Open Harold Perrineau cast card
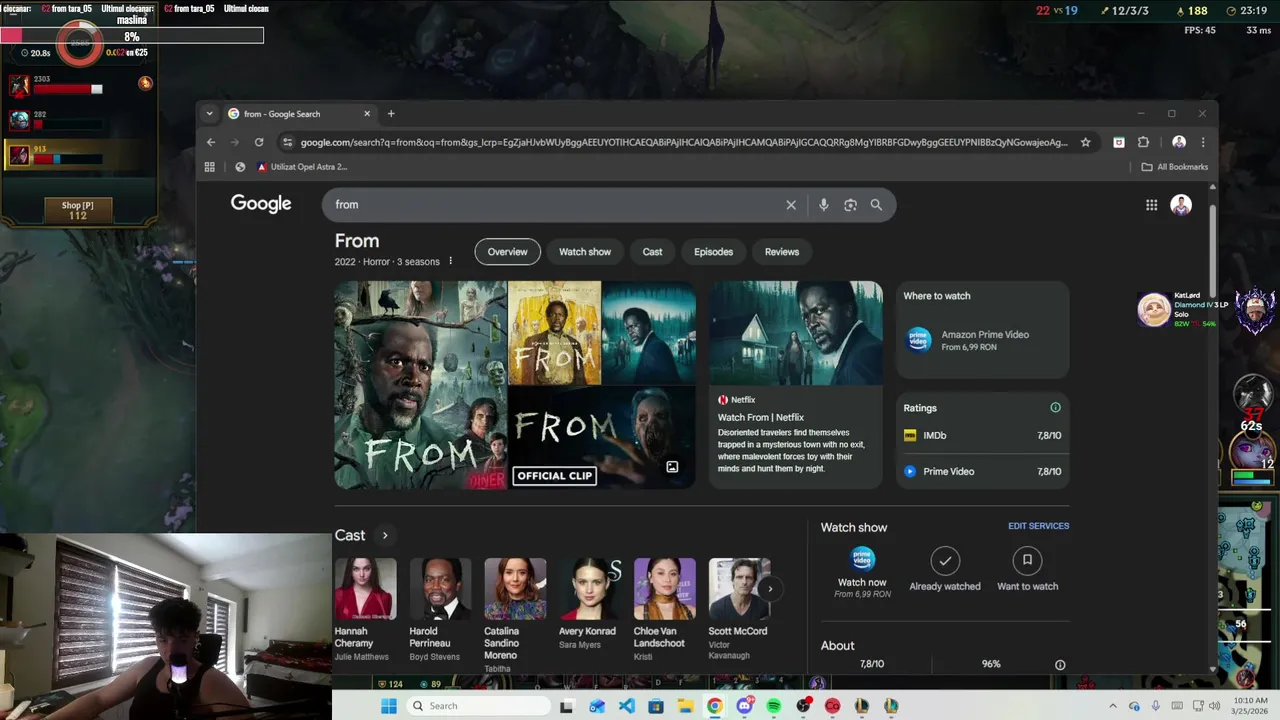Screen dimensions: 1280x720 [440, 610]
